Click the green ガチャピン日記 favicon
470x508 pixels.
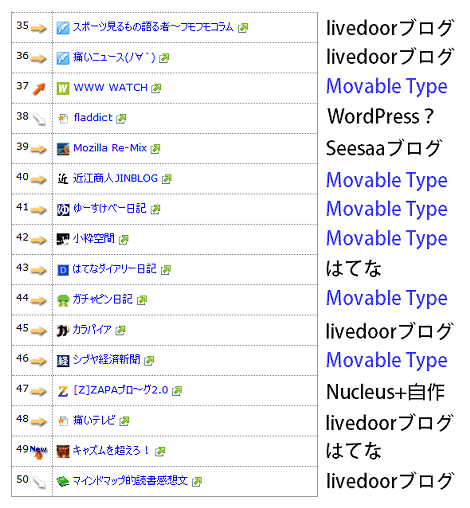(63, 300)
